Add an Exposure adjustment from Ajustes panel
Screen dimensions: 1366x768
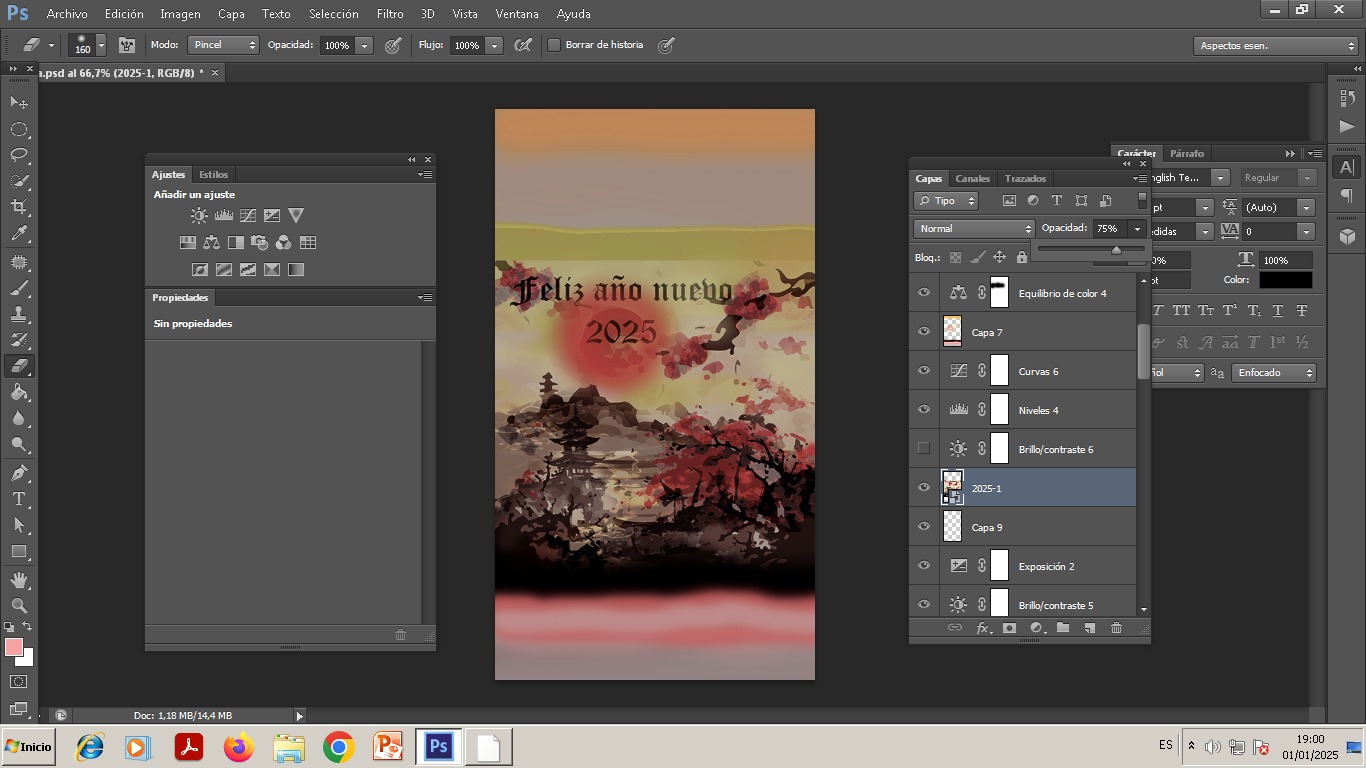pos(271,215)
